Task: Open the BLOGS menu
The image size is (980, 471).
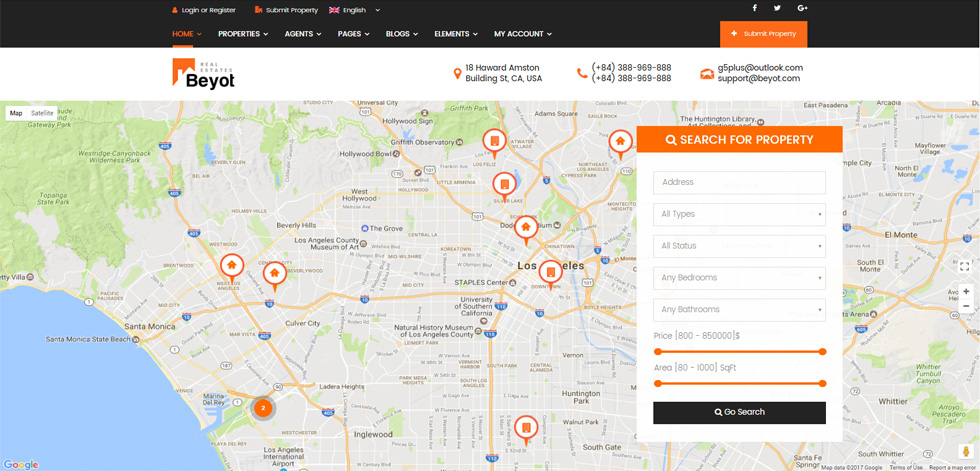Action: (x=402, y=34)
